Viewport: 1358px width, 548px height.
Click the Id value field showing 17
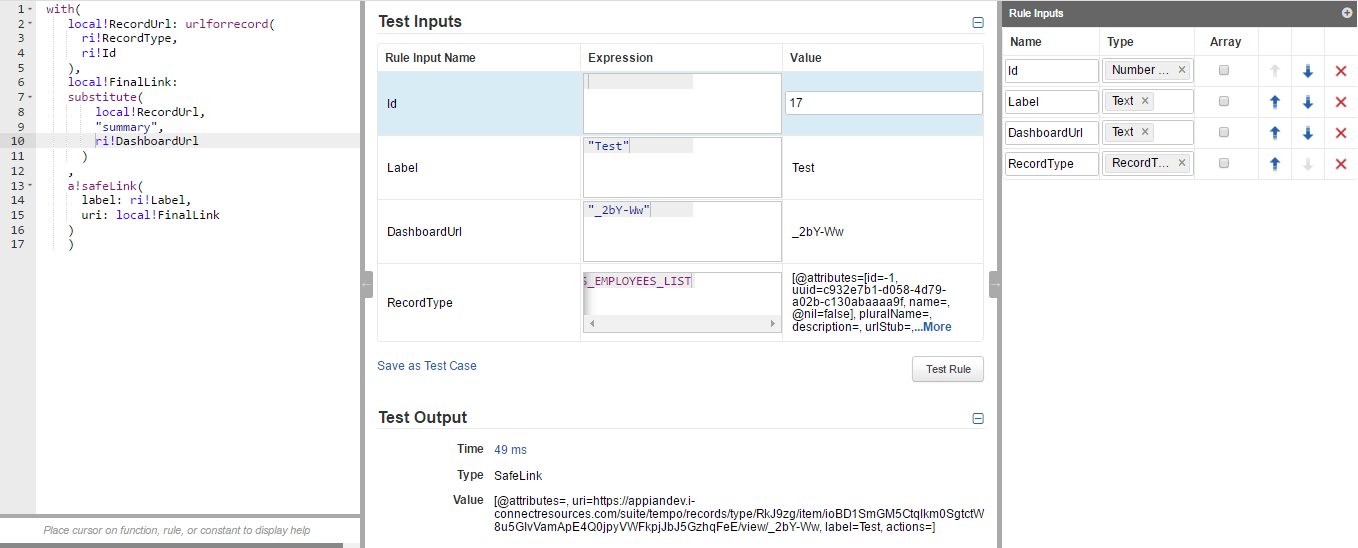[x=883, y=103]
